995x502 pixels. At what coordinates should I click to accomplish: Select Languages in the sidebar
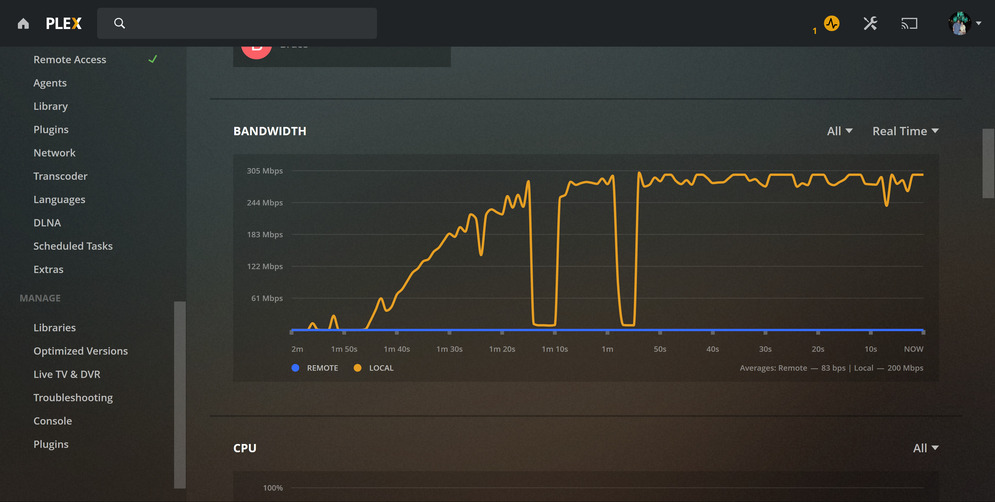(59, 199)
